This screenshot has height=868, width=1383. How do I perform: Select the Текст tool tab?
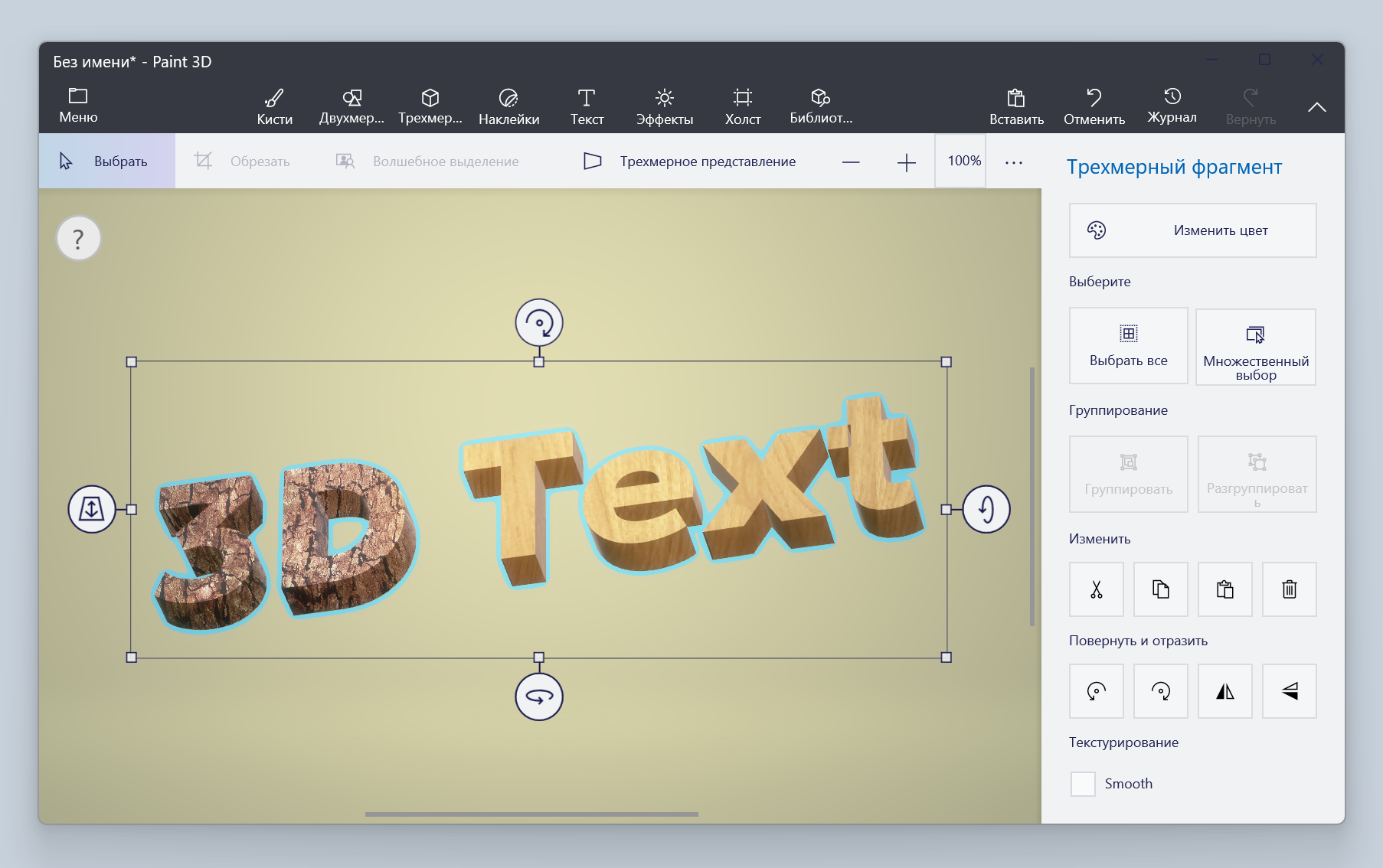coord(587,107)
